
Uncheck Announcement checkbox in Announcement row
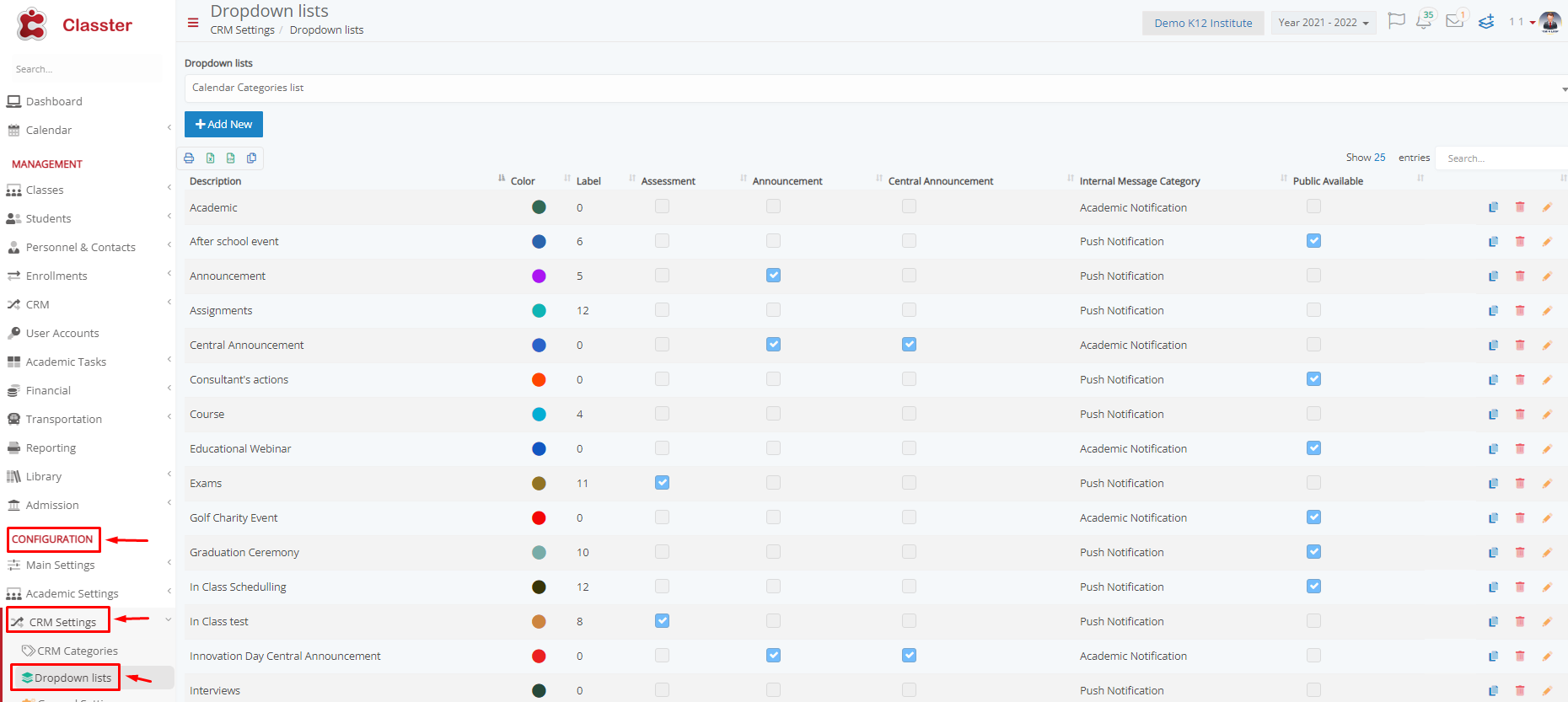click(773, 276)
